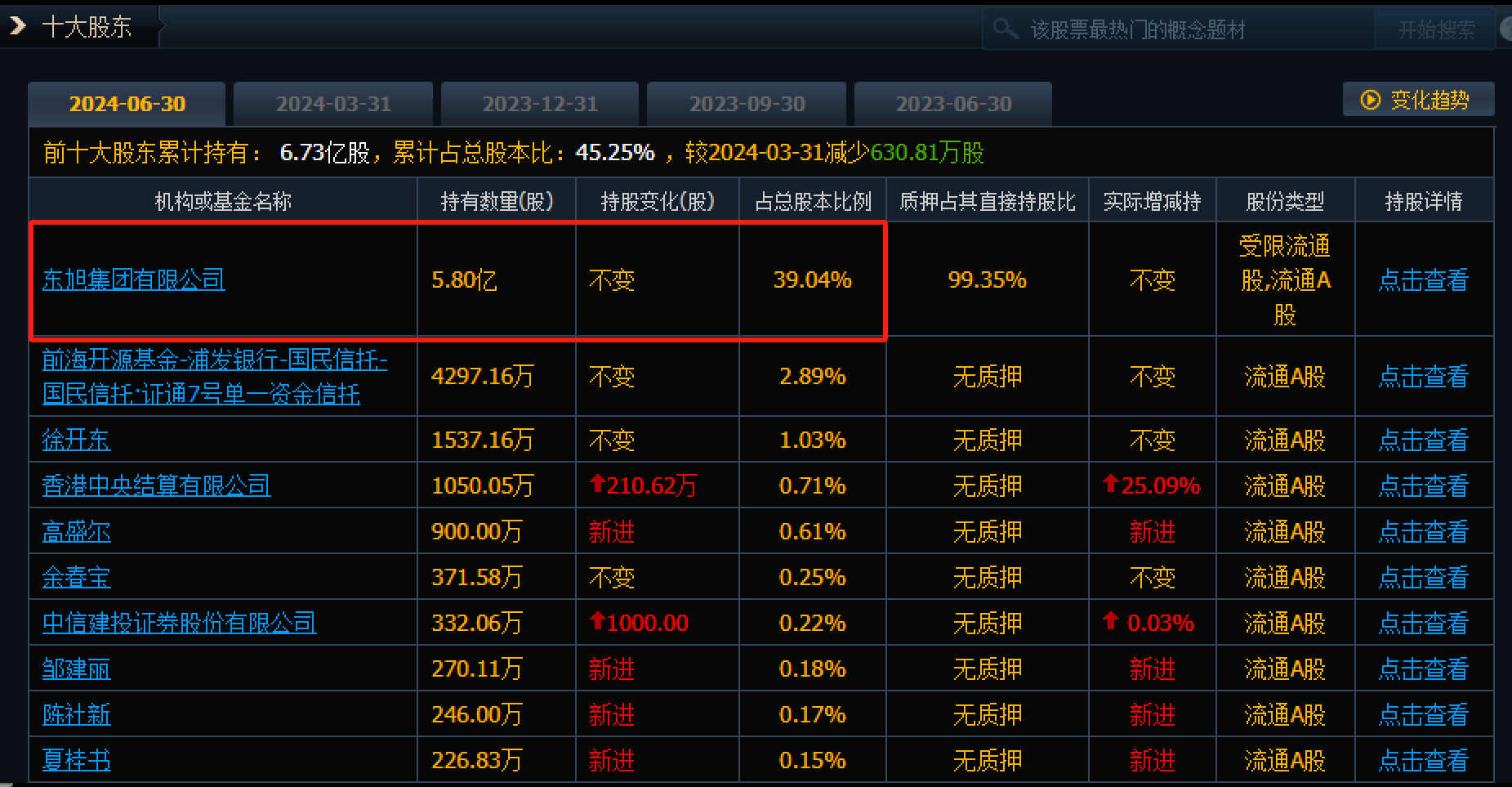Click 香港中央结算有限公司 link
1512x787 pixels.
pos(156,485)
